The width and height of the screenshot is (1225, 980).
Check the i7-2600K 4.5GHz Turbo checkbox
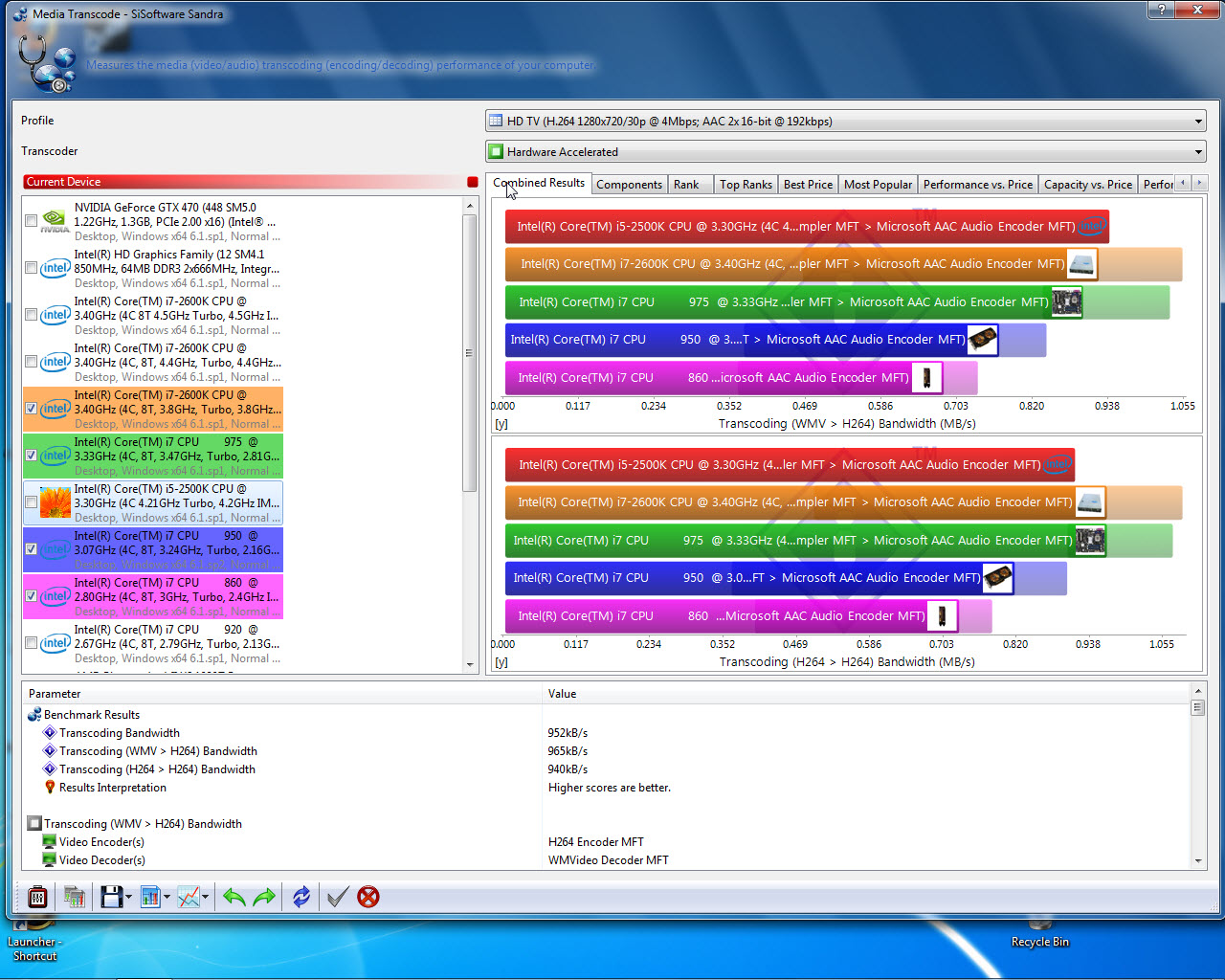[31, 315]
